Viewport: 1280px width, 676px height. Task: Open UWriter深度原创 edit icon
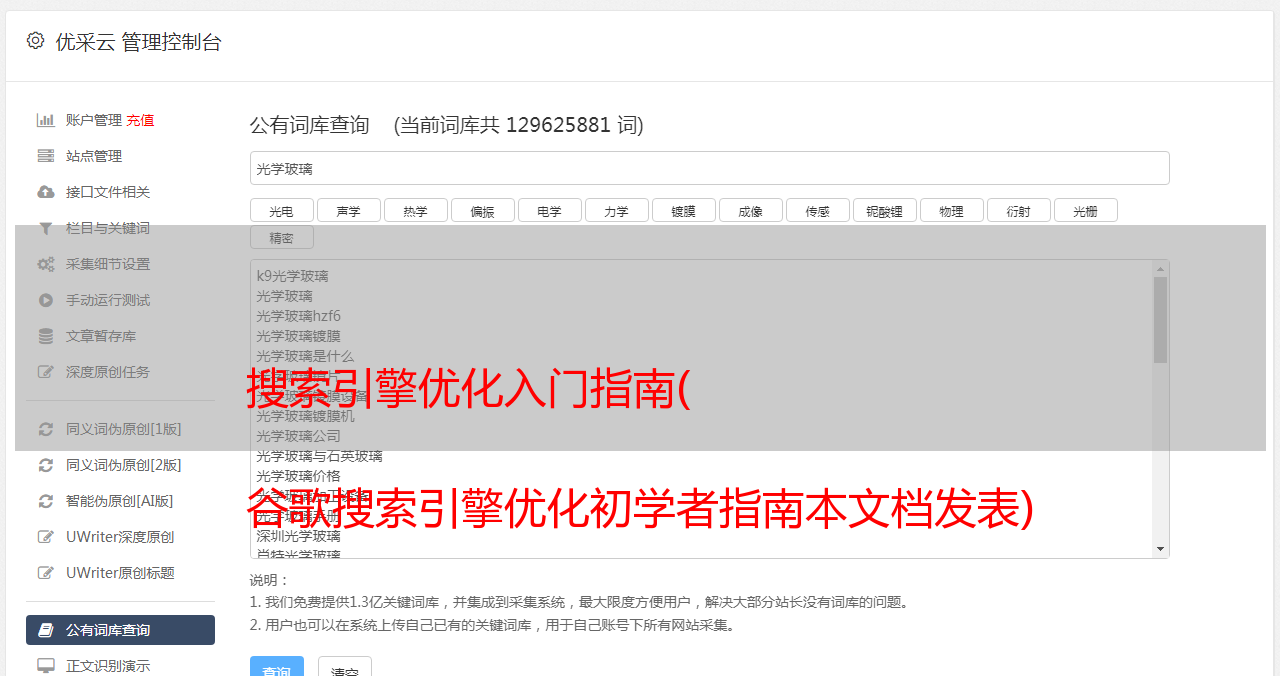pyautogui.click(x=45, y=537)
